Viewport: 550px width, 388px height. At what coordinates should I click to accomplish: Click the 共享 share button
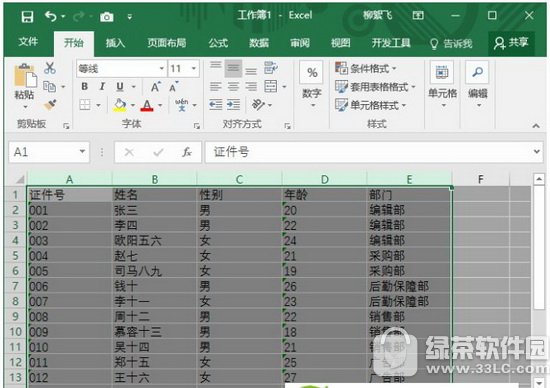(x=511, y=43)
